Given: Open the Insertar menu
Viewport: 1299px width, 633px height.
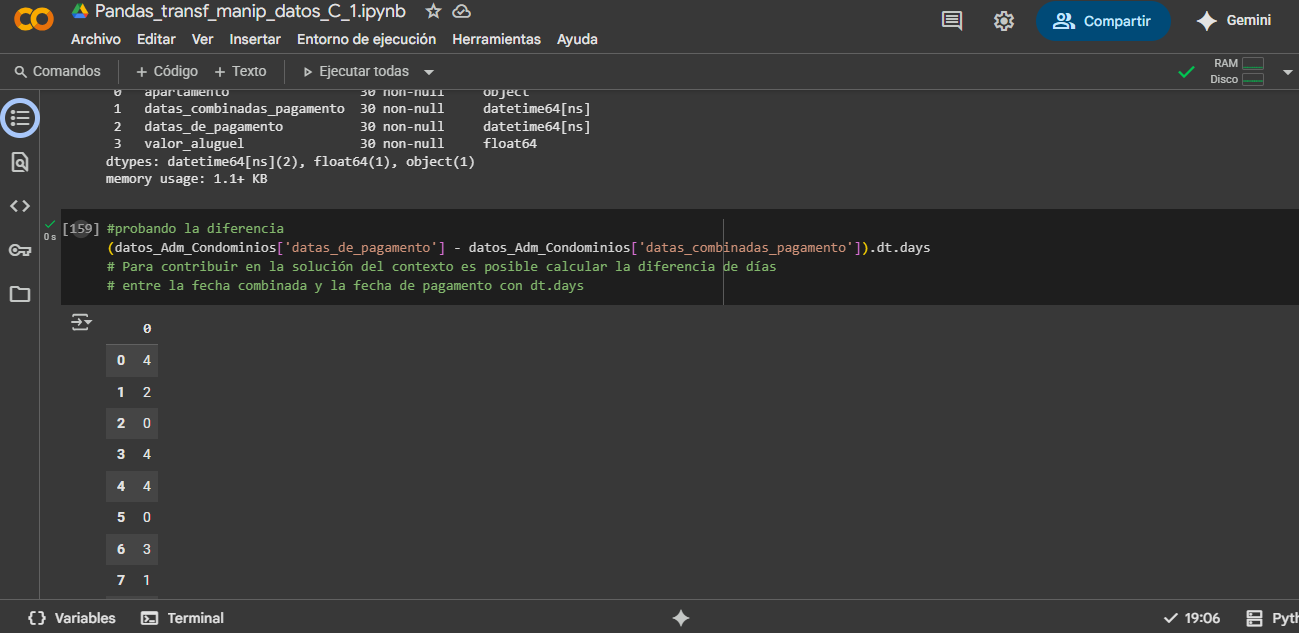Looking at the screenshot, I should click(255, 39).
